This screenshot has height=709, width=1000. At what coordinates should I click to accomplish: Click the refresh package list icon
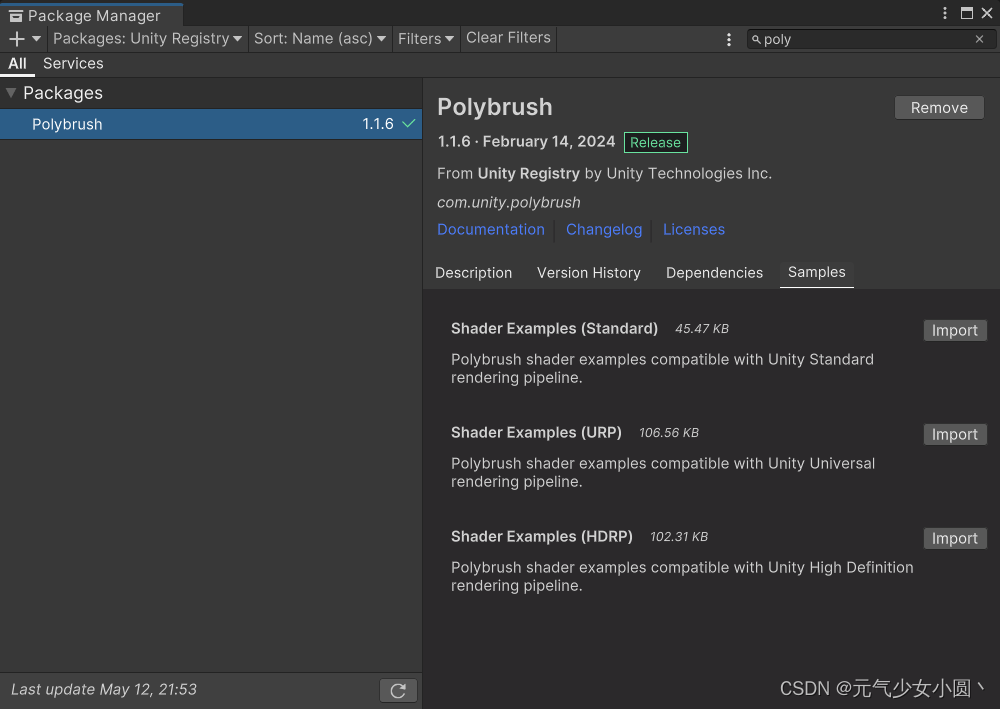pos(398,691)
